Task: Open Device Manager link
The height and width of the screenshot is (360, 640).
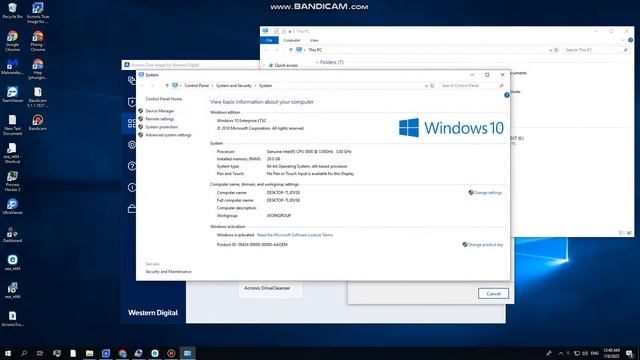Action: [x=160, y=111]
